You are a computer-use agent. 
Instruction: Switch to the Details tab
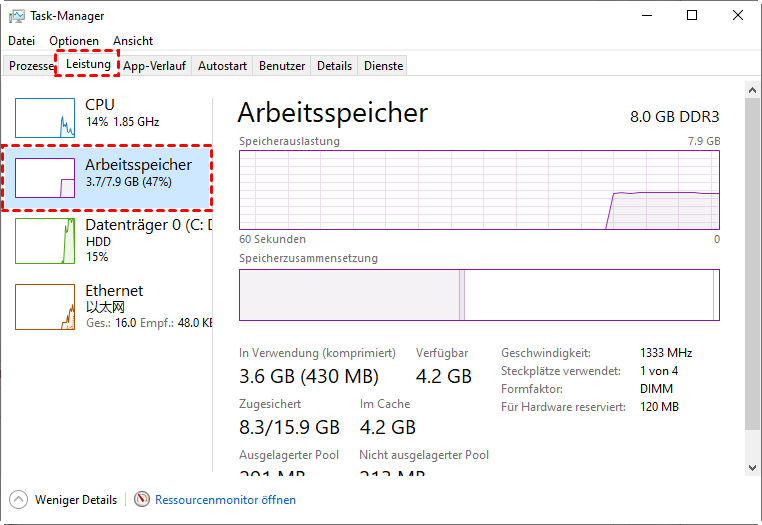click(x=334, y=66)
